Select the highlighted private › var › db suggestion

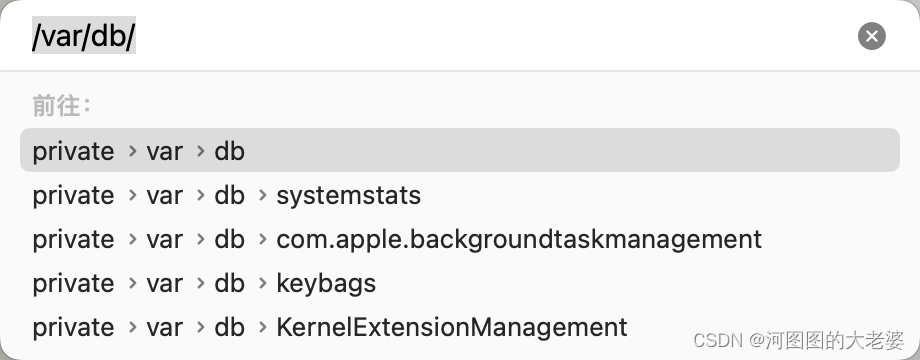(459, 150)
